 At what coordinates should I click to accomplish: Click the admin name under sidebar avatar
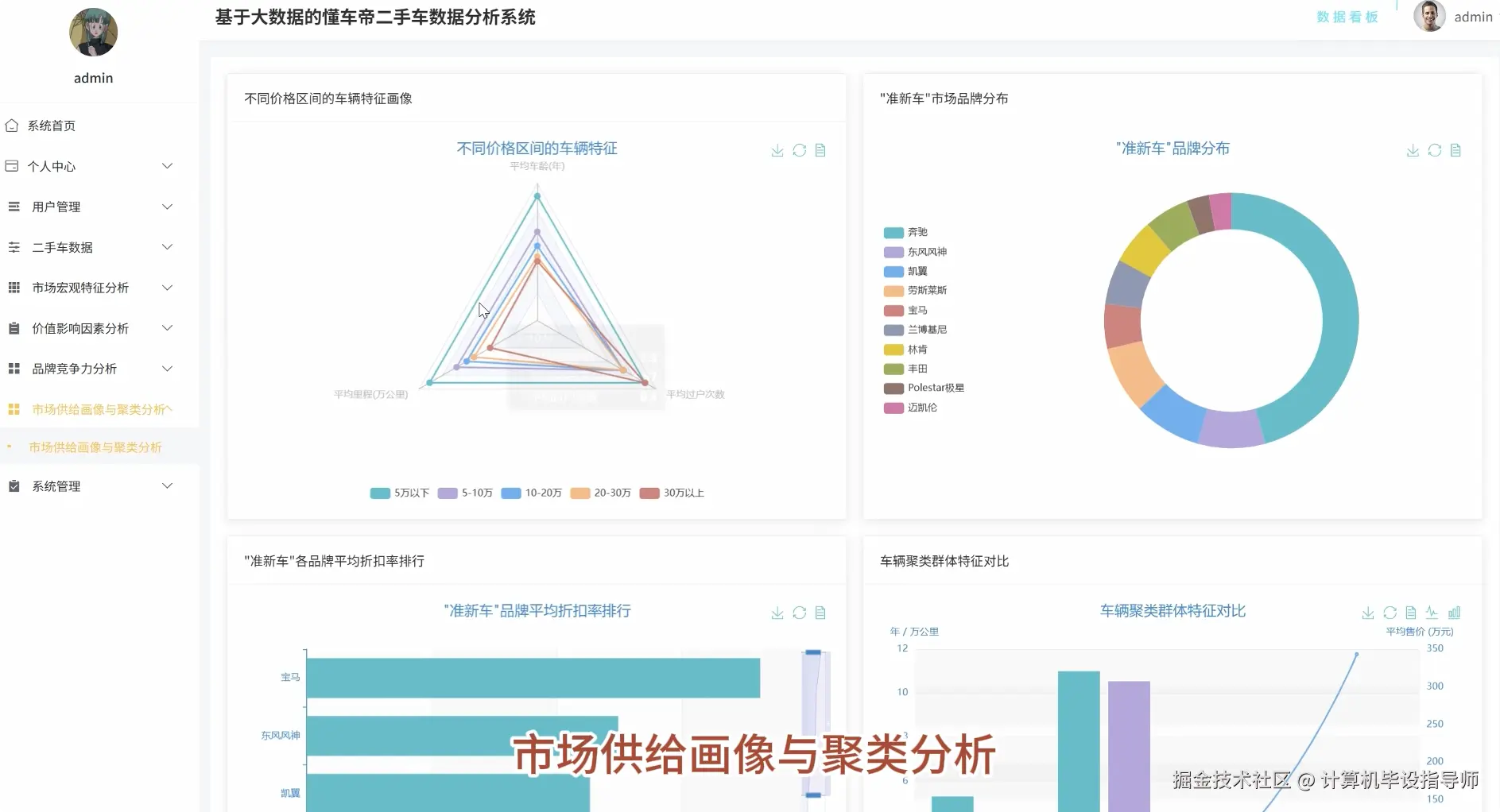[x=93, y=78]
